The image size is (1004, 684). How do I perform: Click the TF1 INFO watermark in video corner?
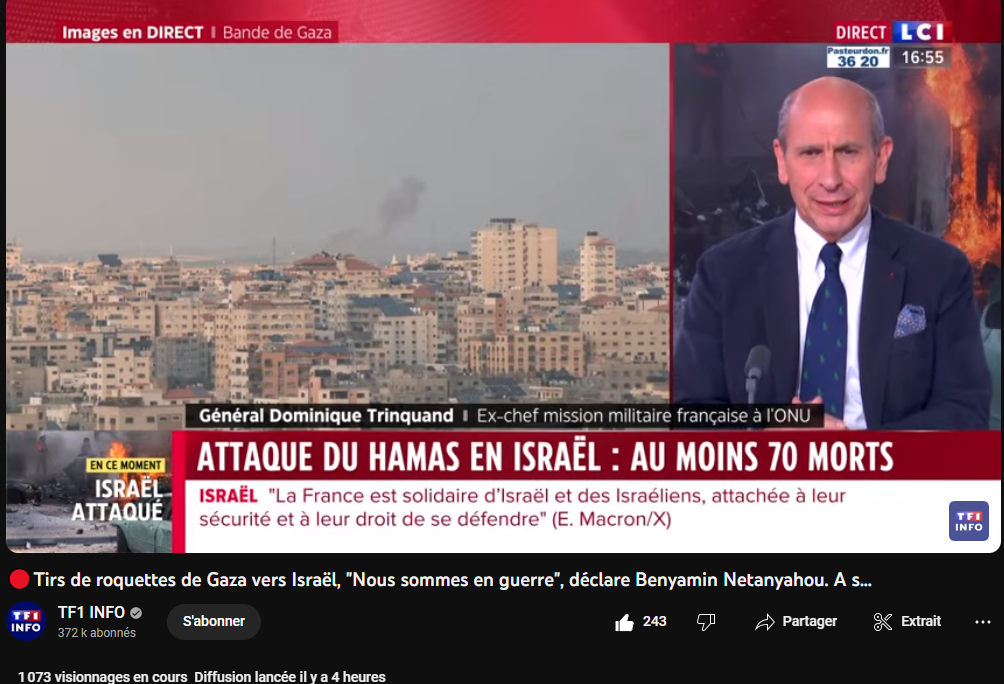(x=969, y=521)
